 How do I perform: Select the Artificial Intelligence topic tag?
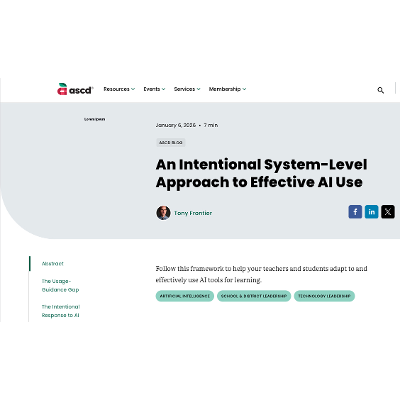[185, 296]
